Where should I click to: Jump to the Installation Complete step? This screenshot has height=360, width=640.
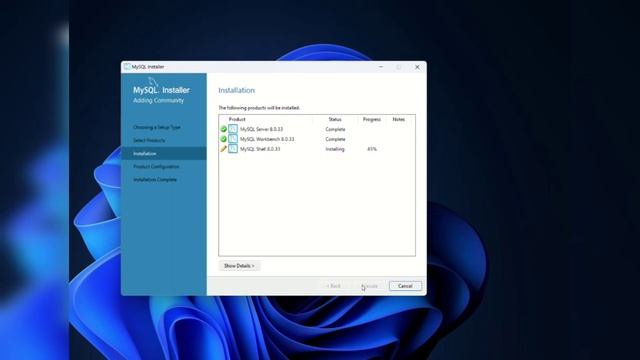(x=155, y=180)
